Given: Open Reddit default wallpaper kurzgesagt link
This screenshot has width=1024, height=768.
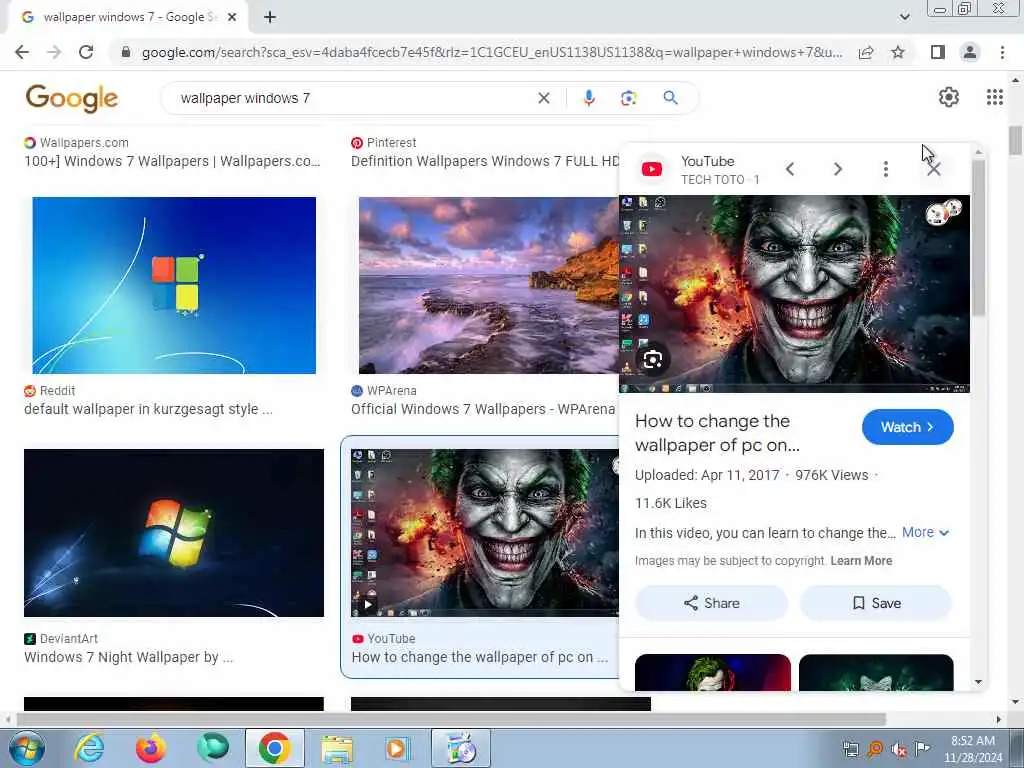Looking at the screenshot, I should pos(148,409).
